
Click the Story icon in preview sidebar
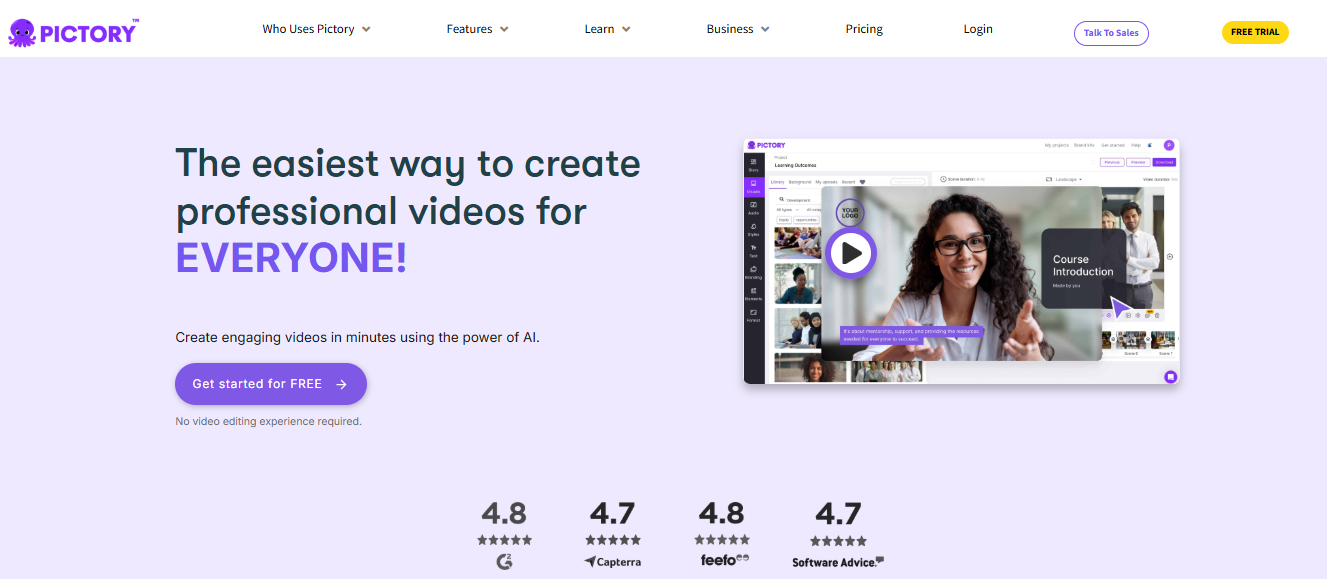click(x=753, y=165)
